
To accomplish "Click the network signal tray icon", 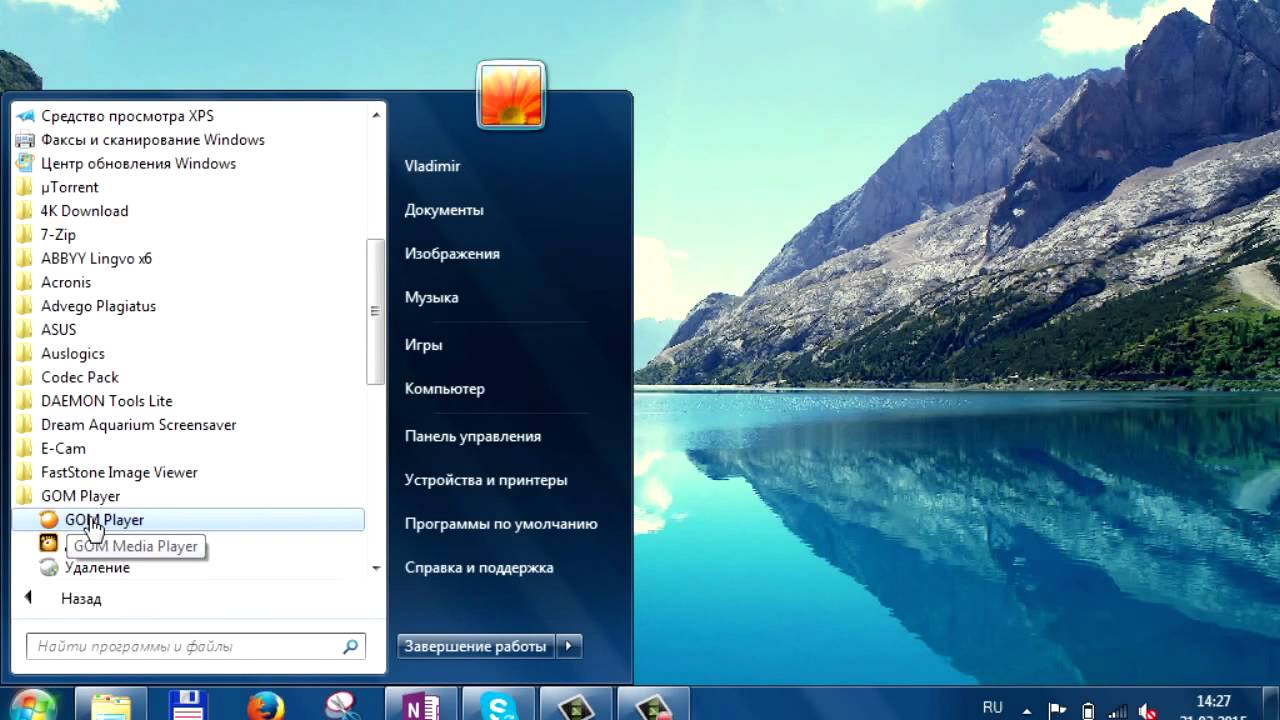I will click(1118, 711).
